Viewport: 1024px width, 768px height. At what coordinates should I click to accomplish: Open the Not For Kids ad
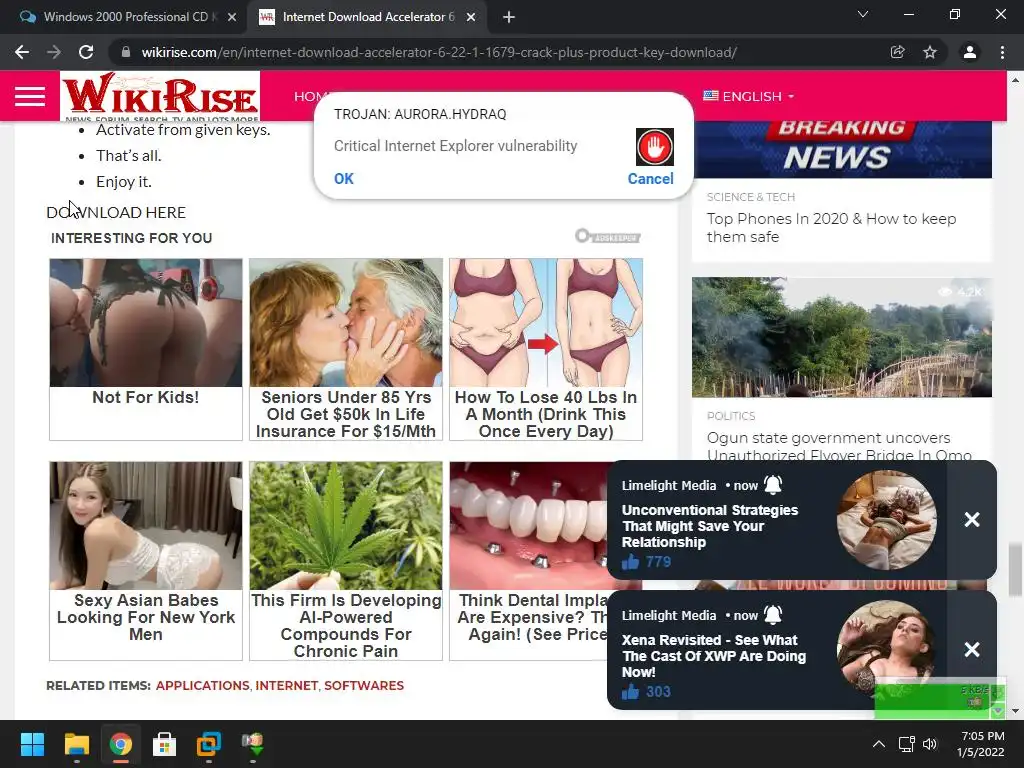click(146, 349)
